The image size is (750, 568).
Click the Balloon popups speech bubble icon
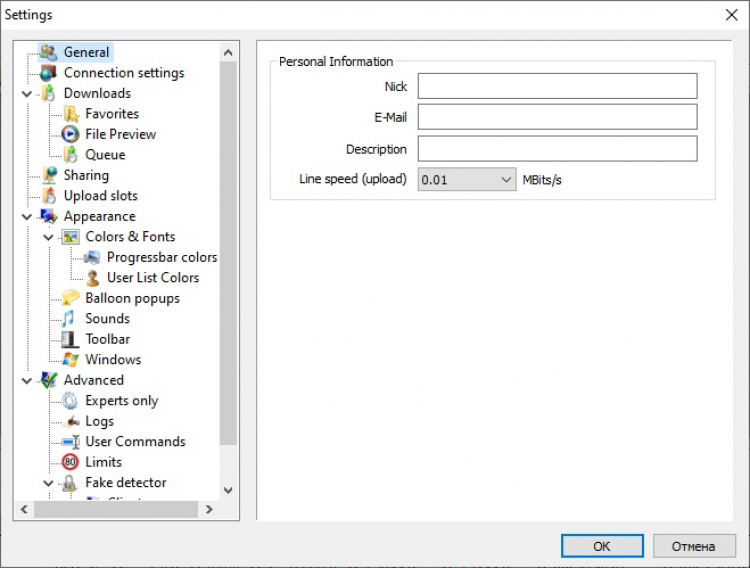pos(70,298)
